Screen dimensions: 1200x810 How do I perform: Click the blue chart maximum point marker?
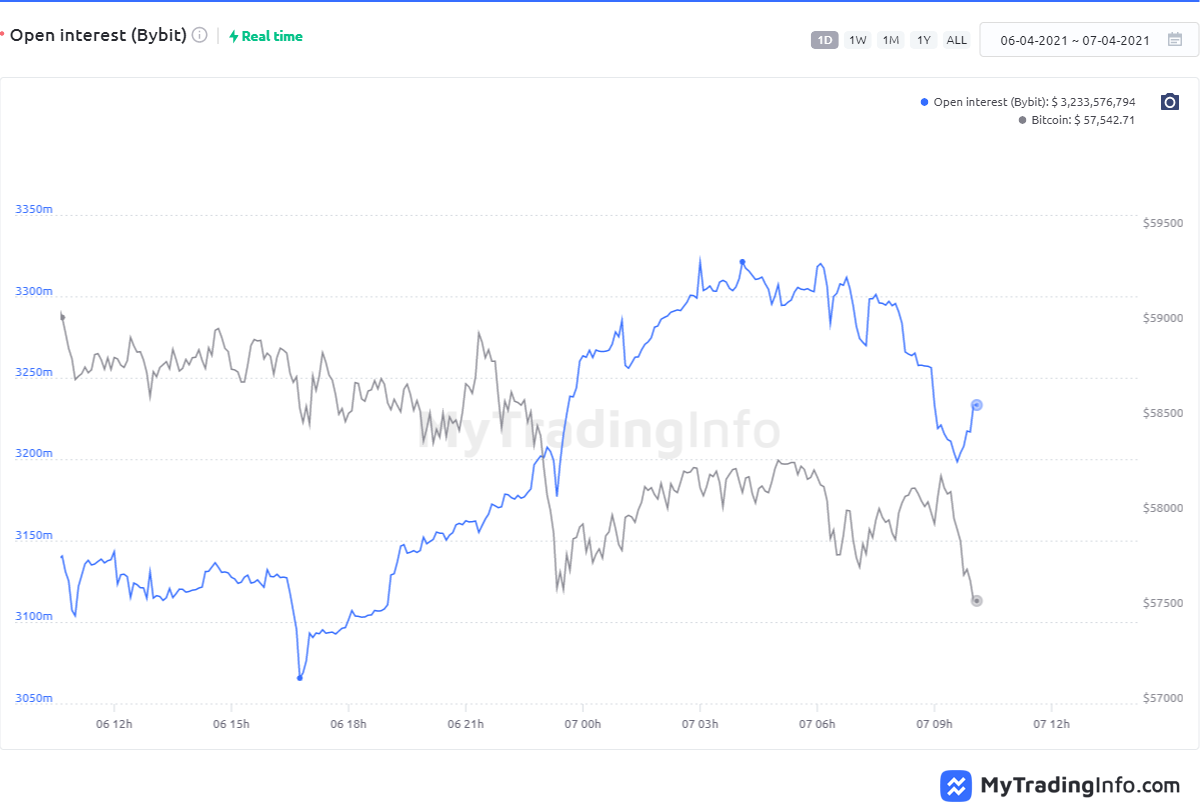pos(742,262)
